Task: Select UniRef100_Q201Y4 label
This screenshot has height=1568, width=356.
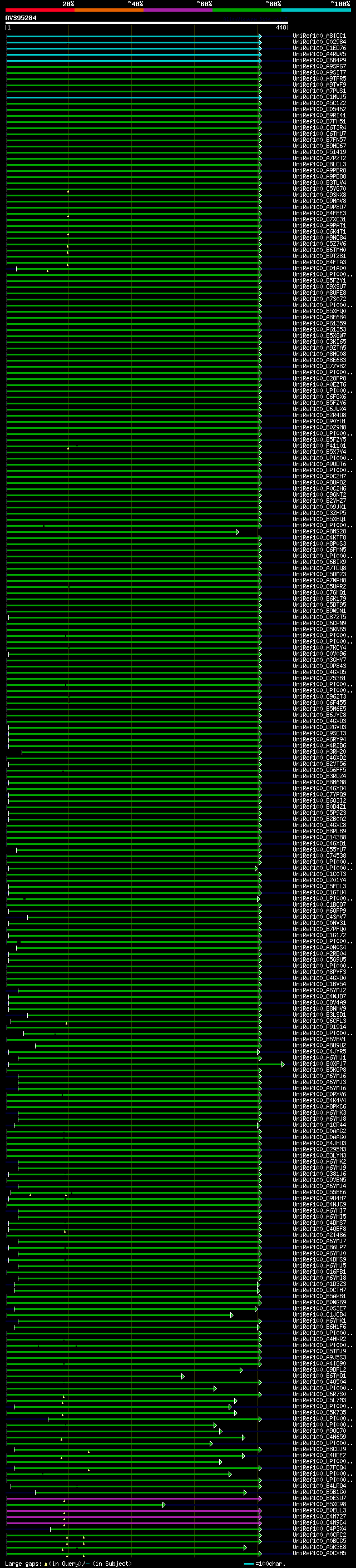Action: click(319, 880)
